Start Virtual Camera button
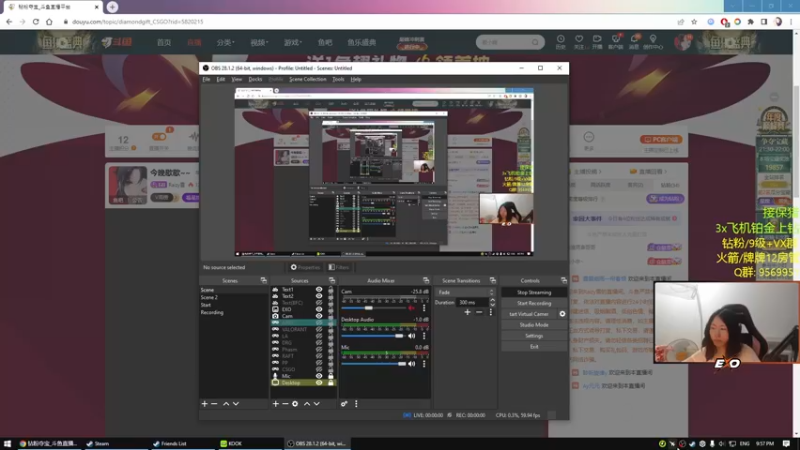The image size is (800, 450). click(x=529, y=314)
